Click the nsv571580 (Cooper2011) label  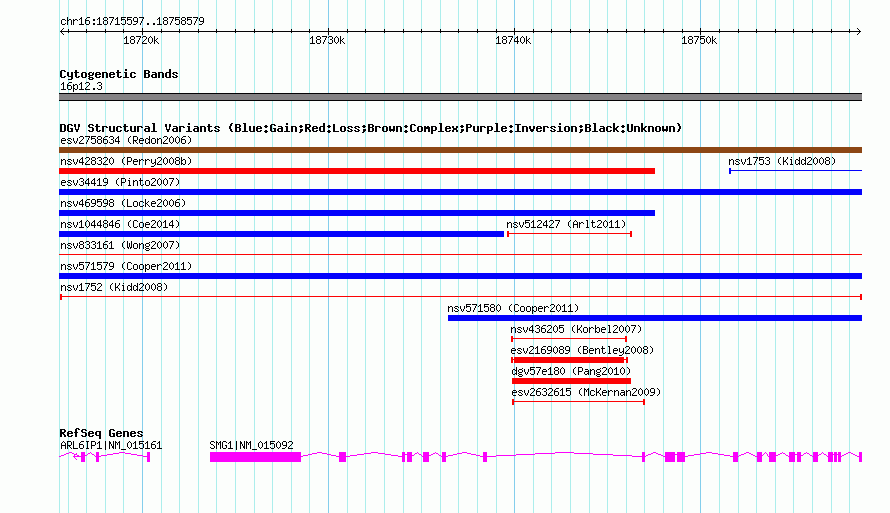(x=513, y=308)
